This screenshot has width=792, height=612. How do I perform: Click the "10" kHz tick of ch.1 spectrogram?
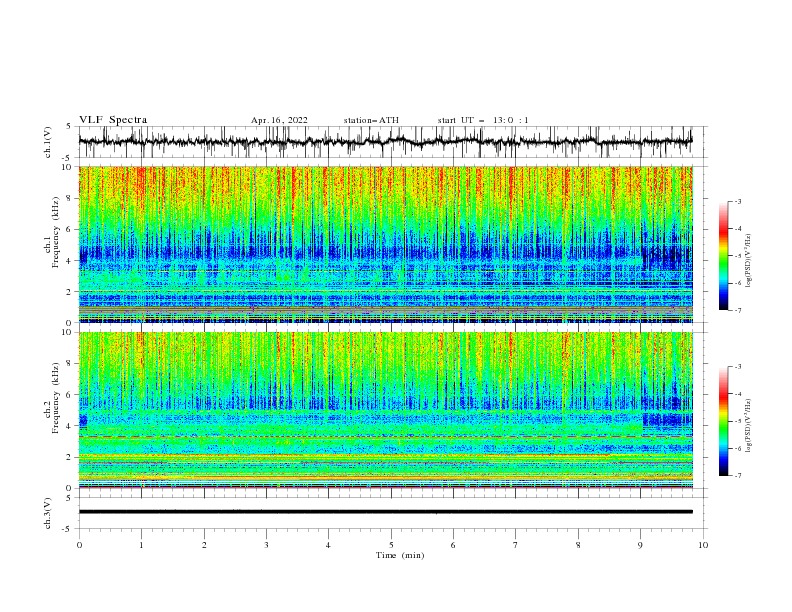pyautogui.click(x=67, y=167)
